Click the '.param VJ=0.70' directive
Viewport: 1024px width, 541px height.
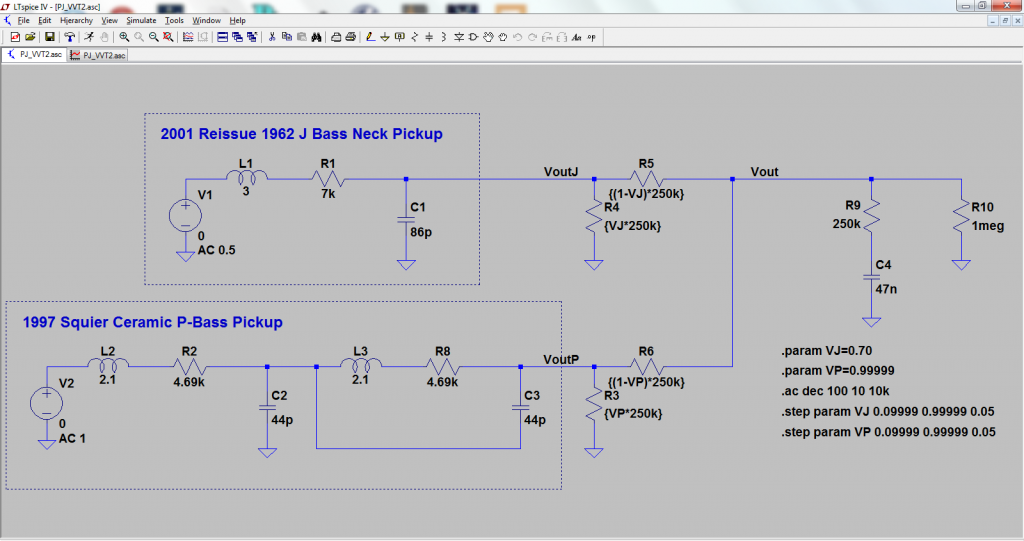[826, 351]
